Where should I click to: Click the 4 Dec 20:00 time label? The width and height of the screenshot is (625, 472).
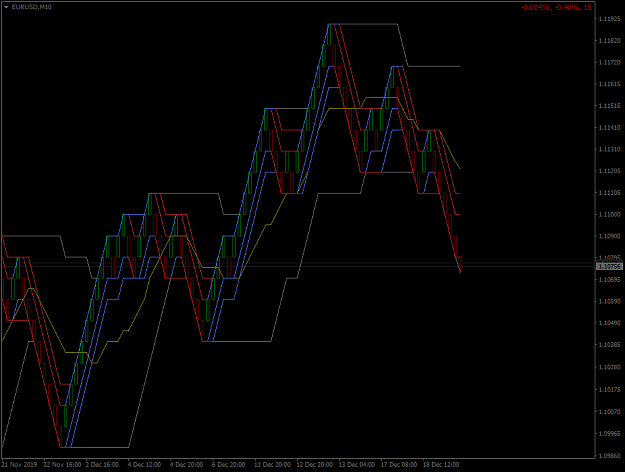186,465
